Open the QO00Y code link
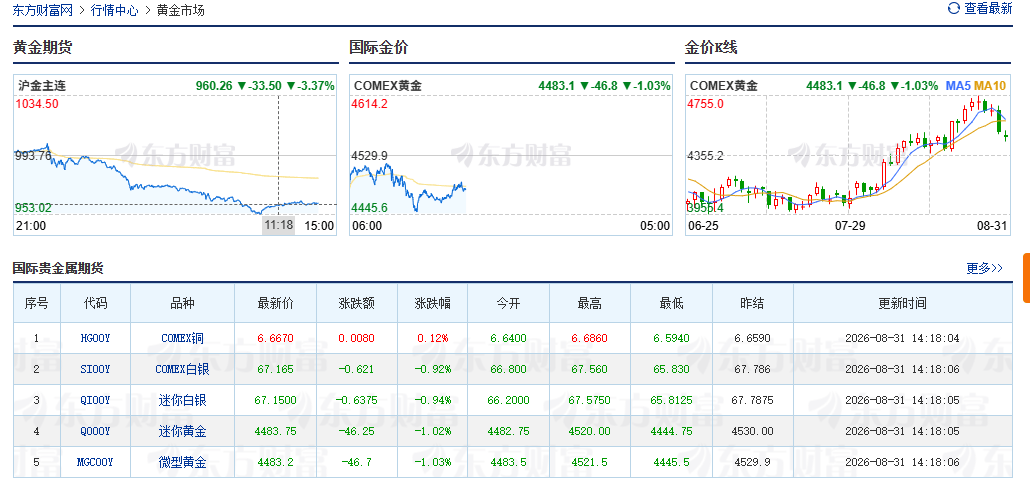 pyautogui.click(x=95, y=432)
